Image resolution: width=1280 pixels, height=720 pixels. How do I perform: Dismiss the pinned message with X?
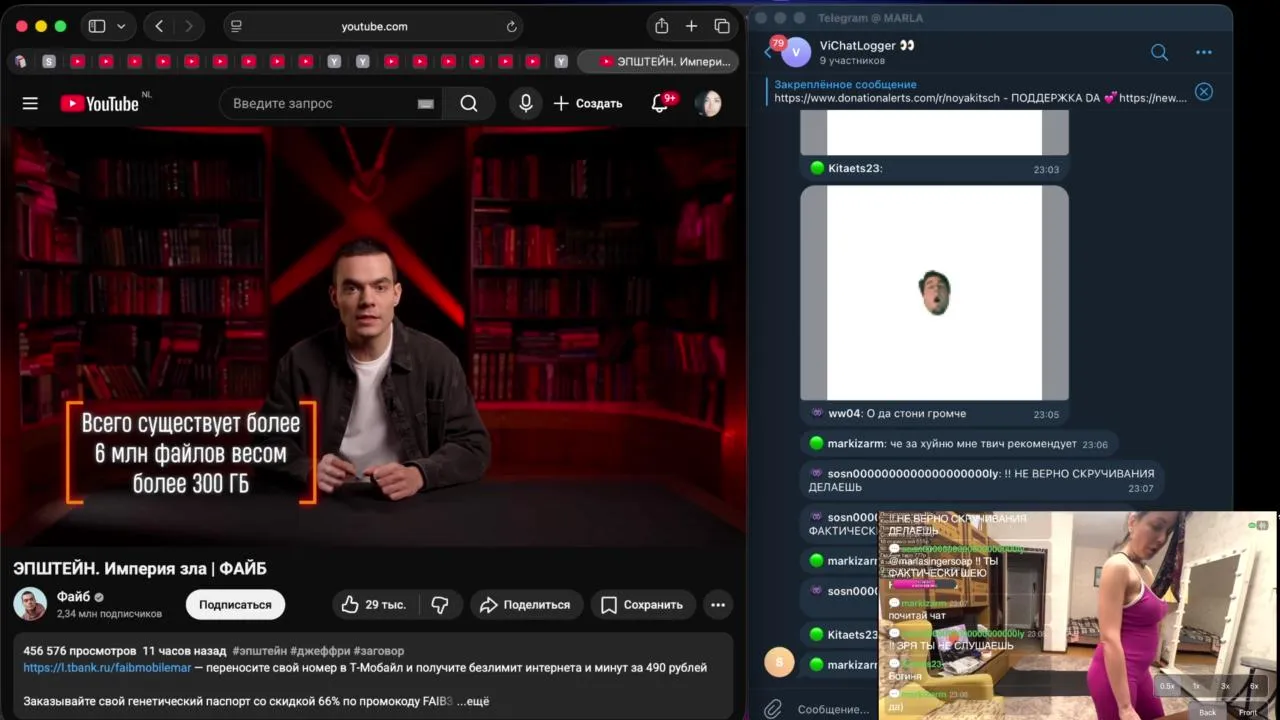(1204, 91)
